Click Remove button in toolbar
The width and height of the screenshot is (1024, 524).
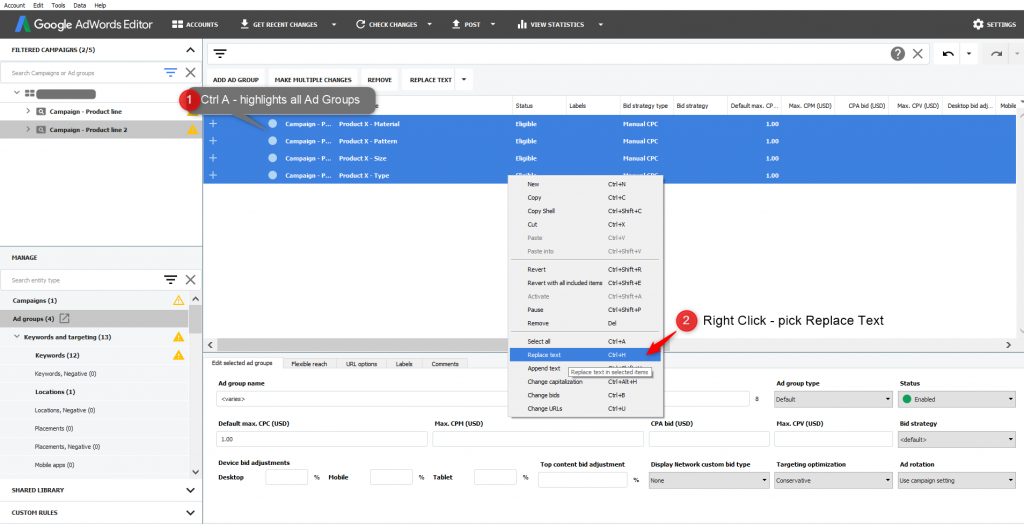(379, 80)
